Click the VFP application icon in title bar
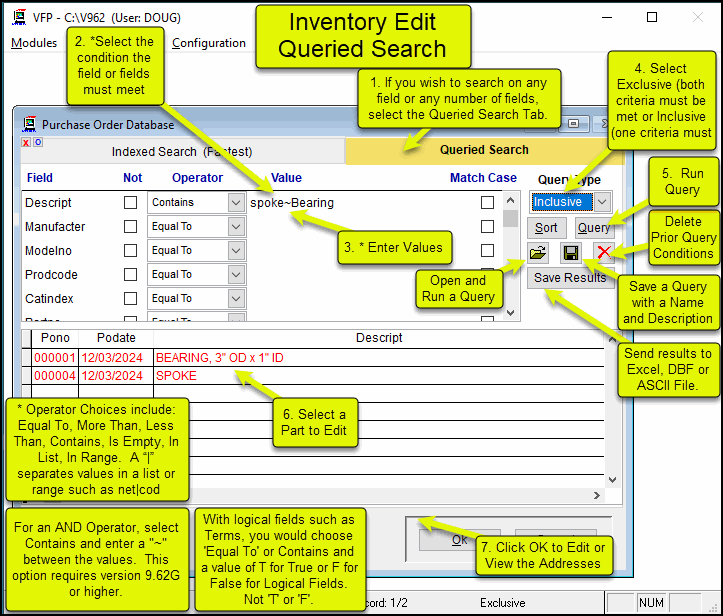Screen dimensions: 723x616 [19, 18]
